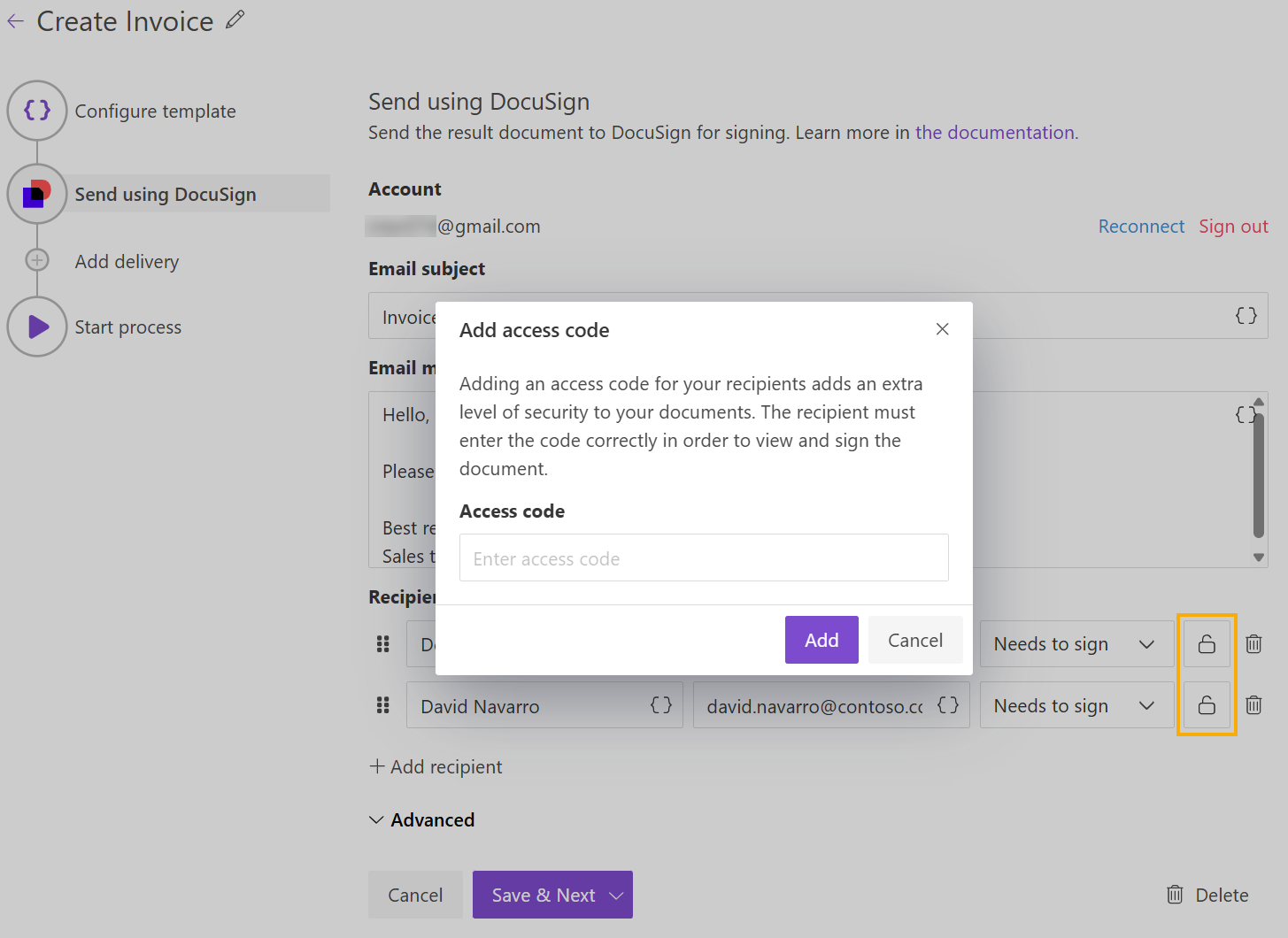Open access code lock for first recipient
This screenshot has width=1288, height=938.
point(1207,644)
